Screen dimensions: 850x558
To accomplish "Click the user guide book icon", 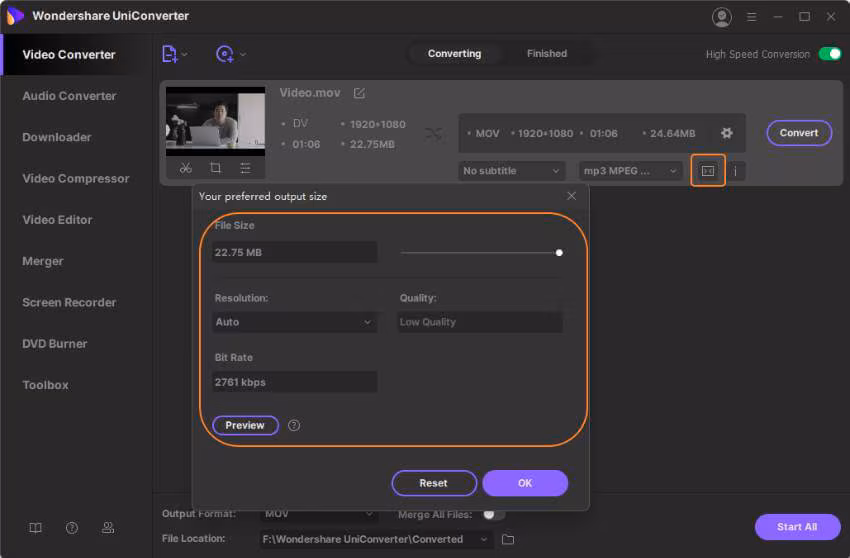I will pyautogui.click(x=35, y=528).
